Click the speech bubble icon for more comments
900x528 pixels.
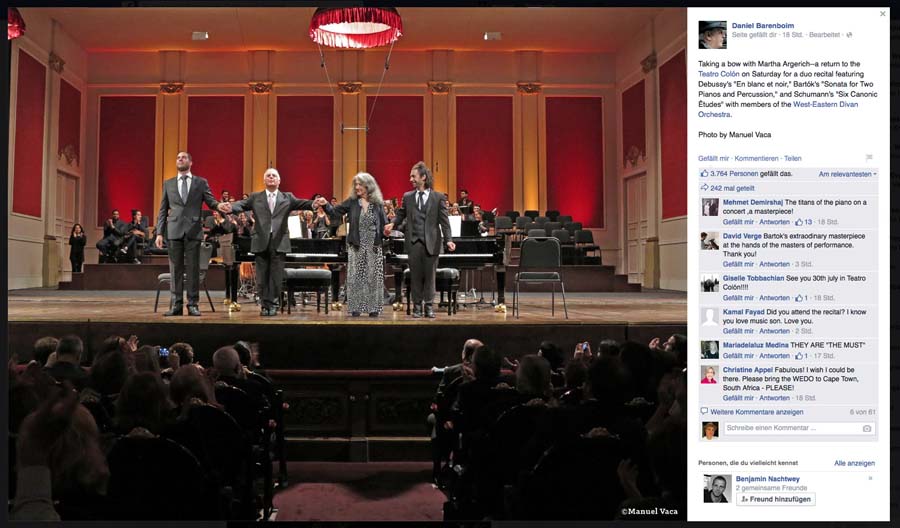(704, 411)
